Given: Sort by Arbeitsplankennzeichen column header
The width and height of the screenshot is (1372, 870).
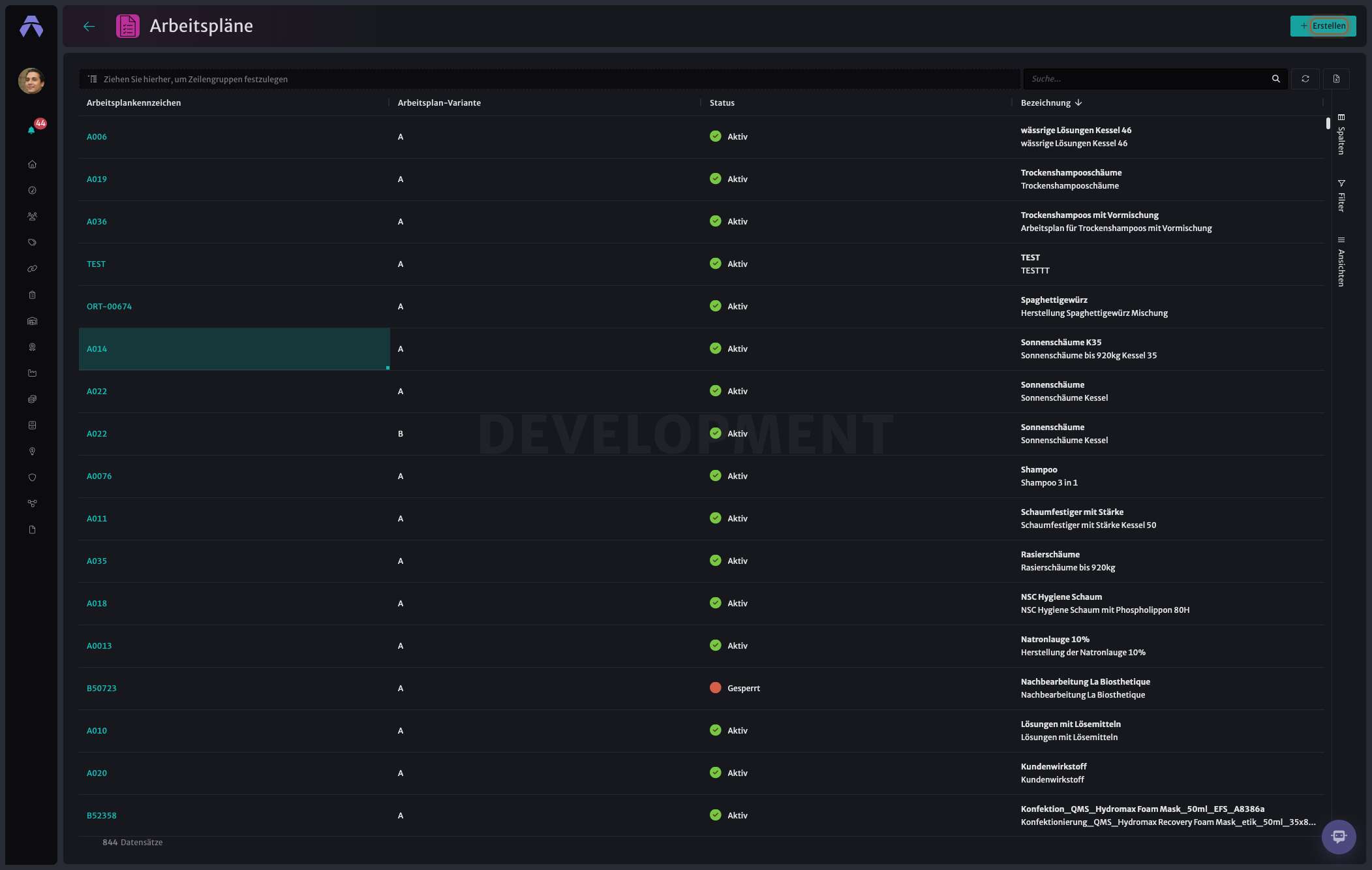Looking at the screenshot, I should click(134, 103).
